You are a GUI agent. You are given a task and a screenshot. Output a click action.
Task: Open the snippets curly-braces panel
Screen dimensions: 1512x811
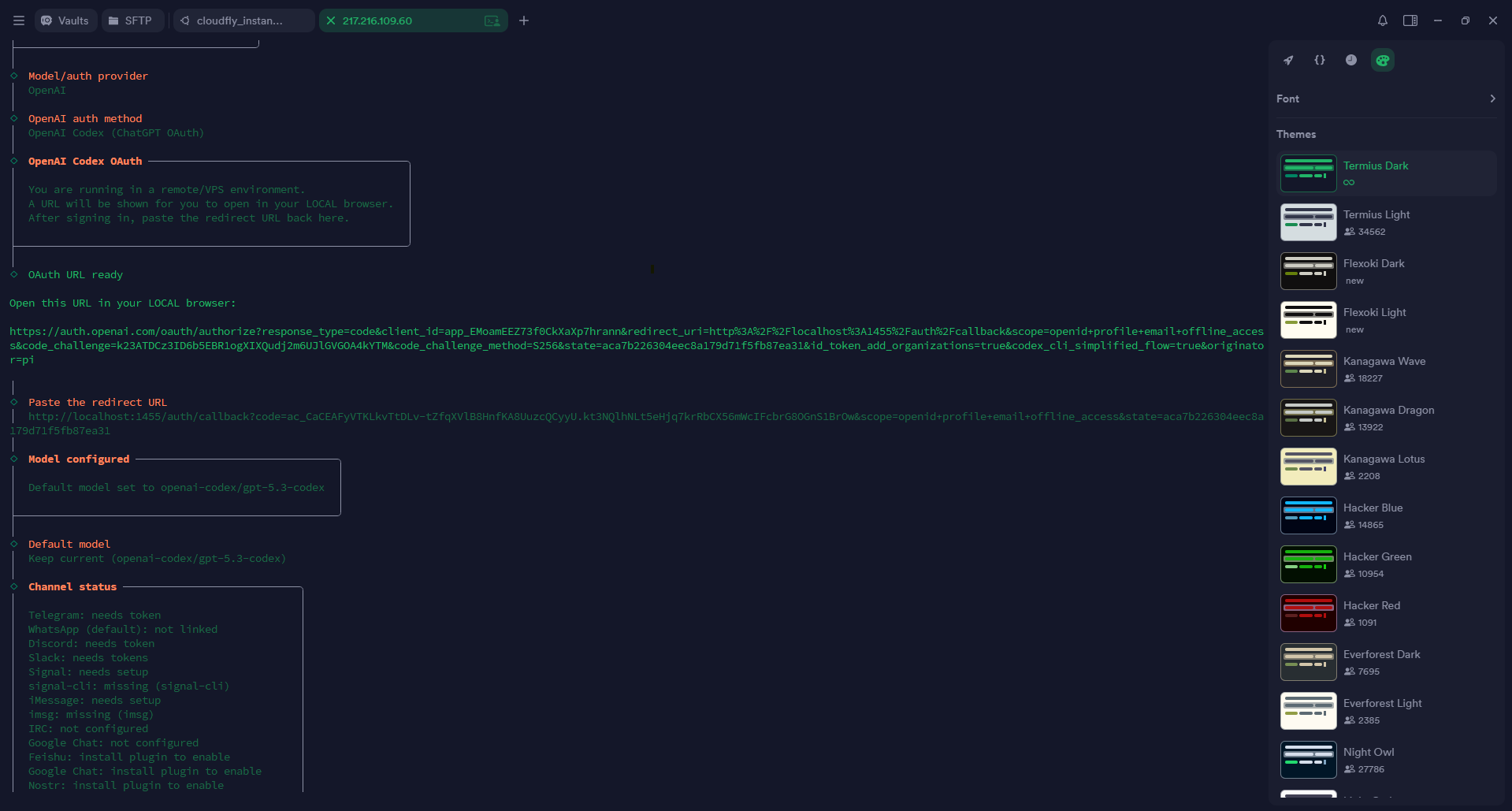[1320, 60]
